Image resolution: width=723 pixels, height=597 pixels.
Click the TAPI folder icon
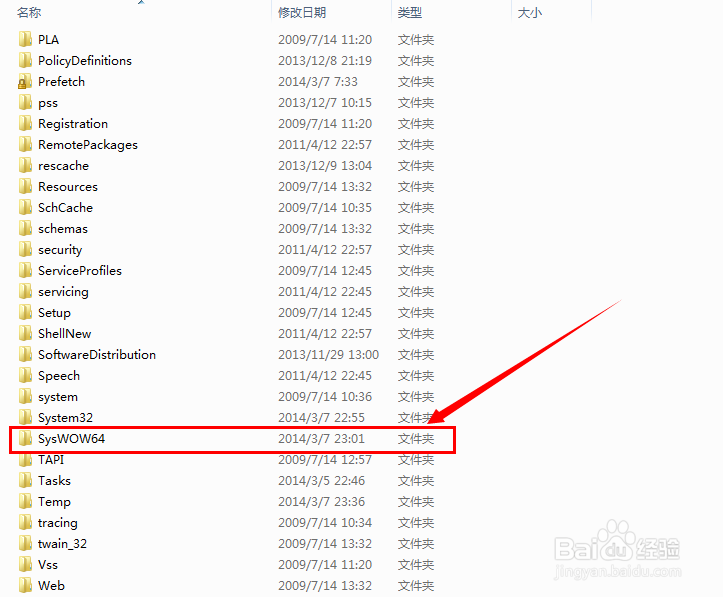pyautogui.click(x=25, y=460)
